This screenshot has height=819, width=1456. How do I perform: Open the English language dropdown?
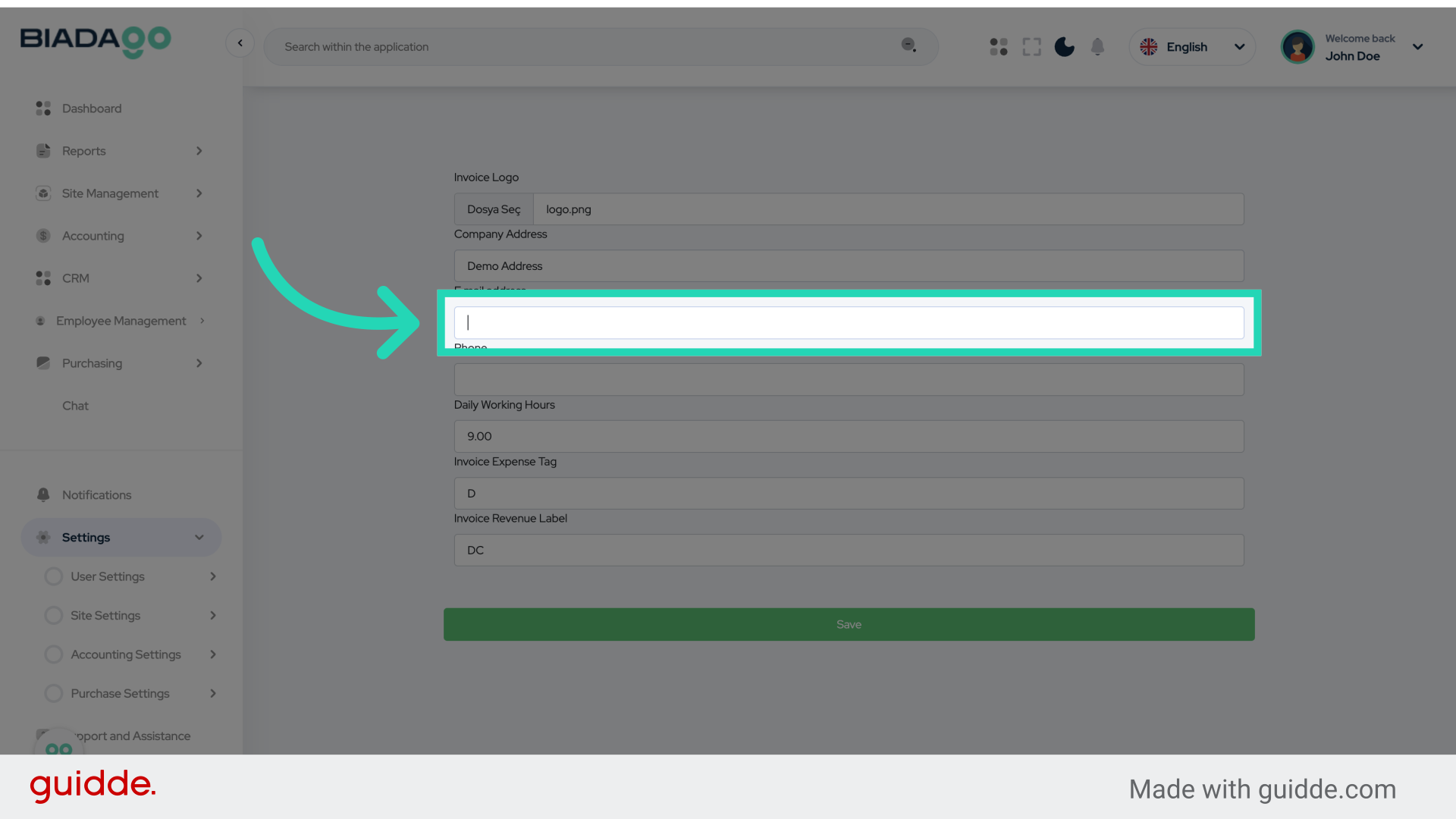coord(1192,47)
